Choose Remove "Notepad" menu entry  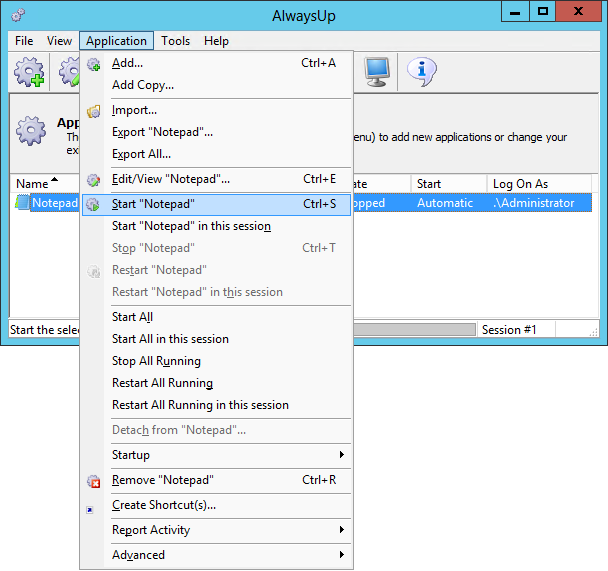(x=216, y=480)
